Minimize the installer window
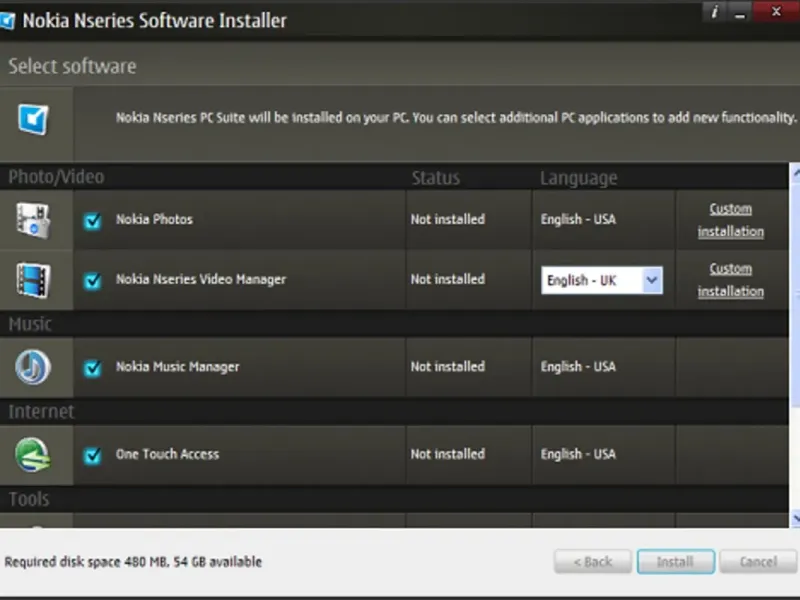 tap(740, 11)
